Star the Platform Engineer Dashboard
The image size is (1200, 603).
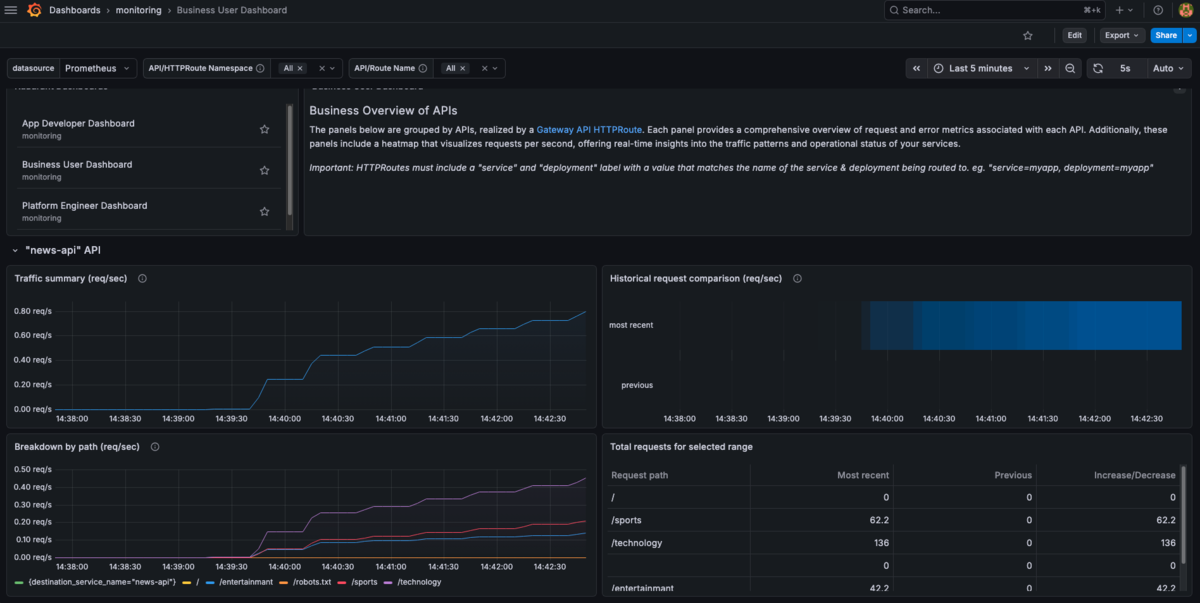point(264,211)
